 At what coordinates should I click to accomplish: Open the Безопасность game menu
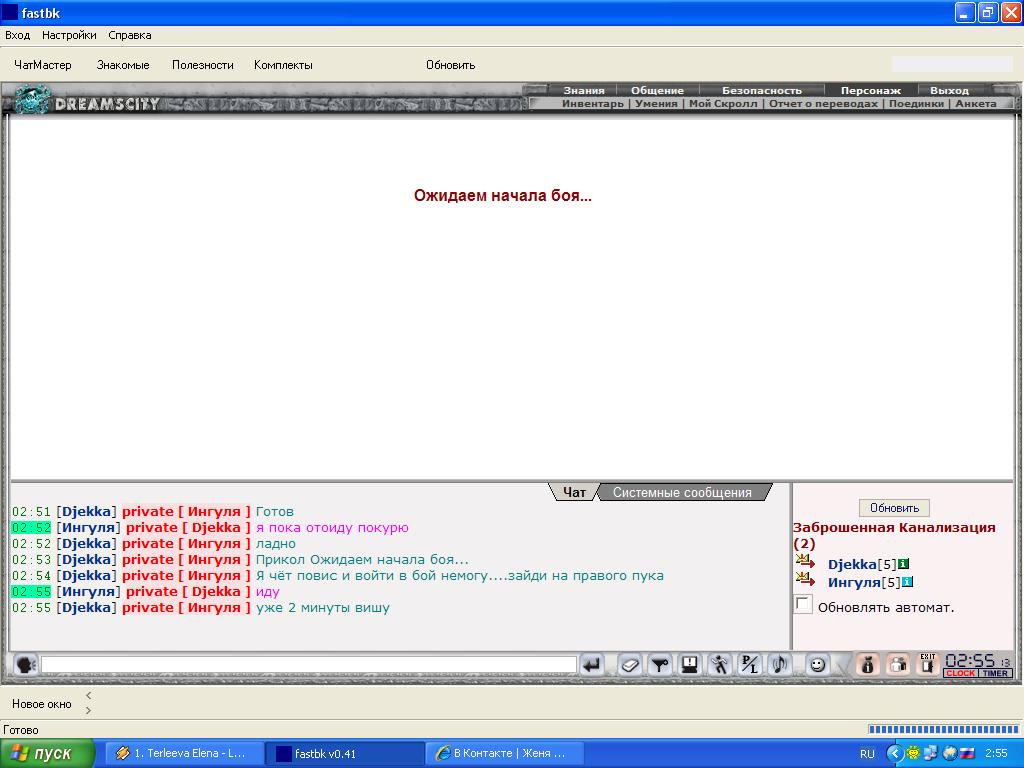click(x=761, y=90)
